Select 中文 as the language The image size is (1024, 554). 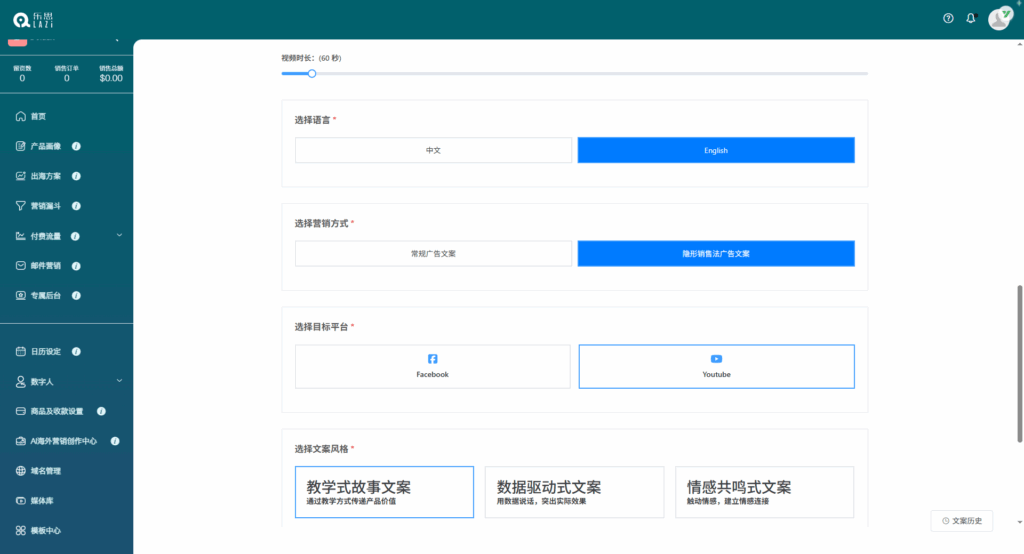click(433, 150)
